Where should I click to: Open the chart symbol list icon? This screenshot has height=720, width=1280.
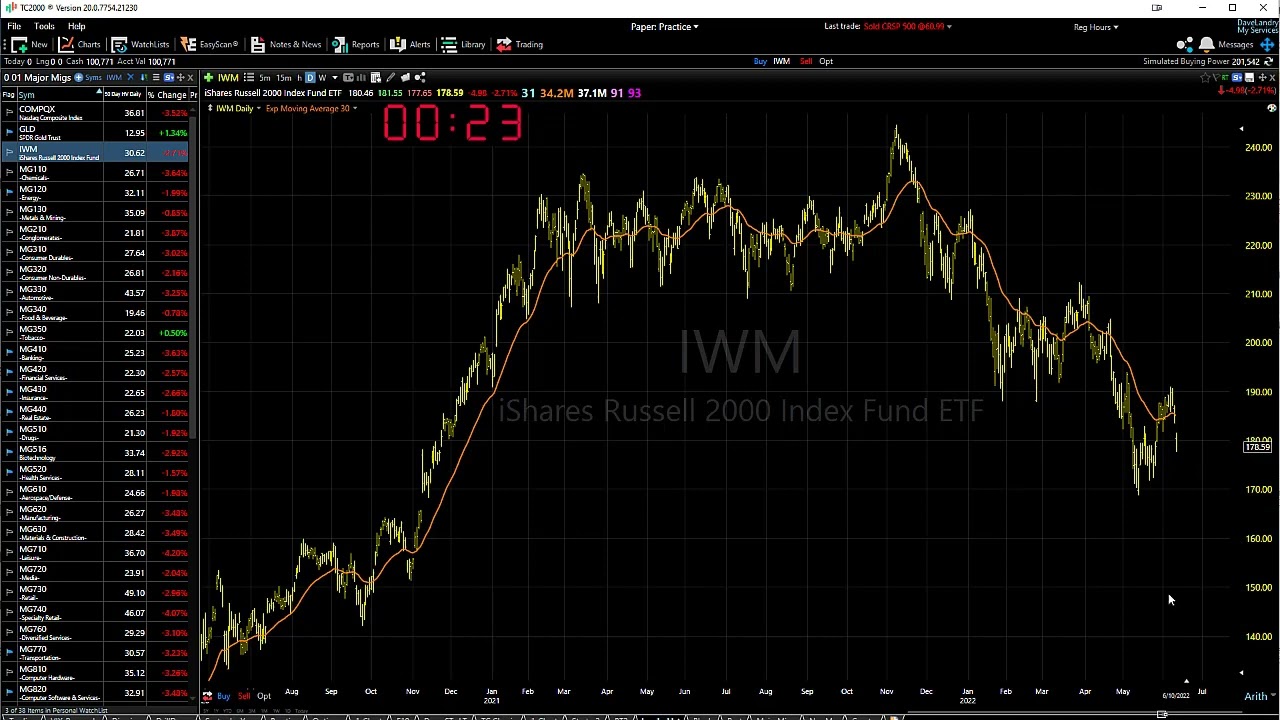pos(248,77)
